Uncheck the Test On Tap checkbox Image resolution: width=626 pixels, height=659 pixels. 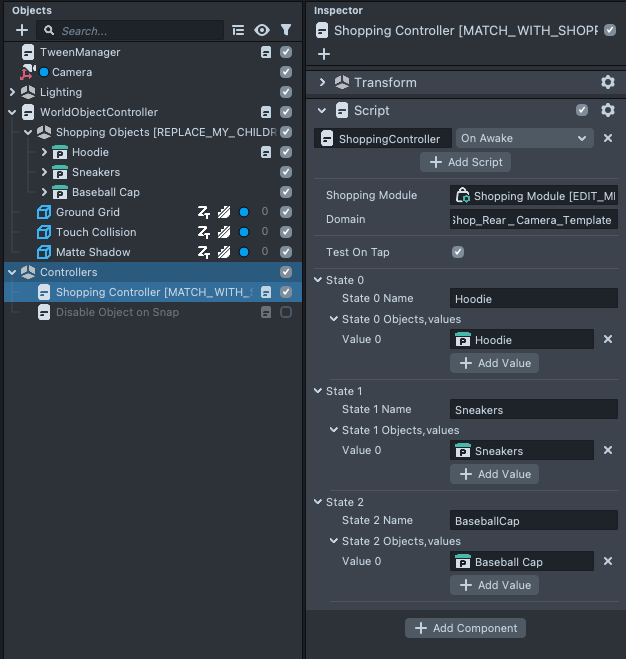click(458, 252)
